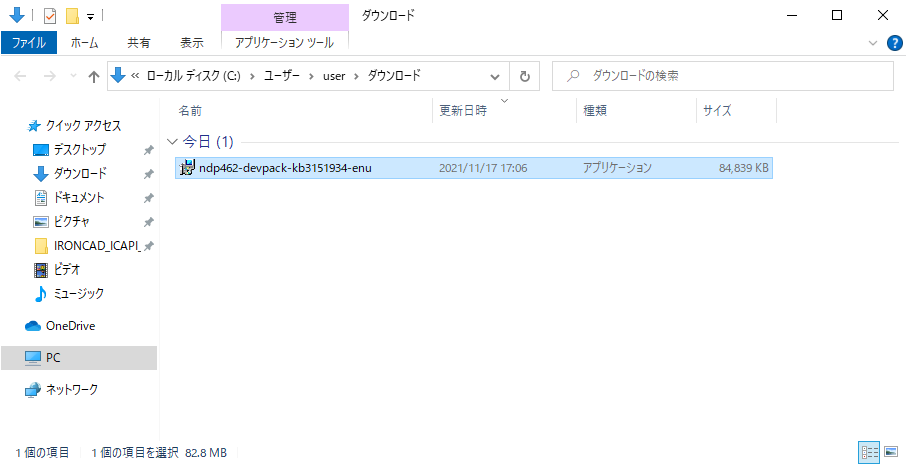
Task: Click the Refresh button beside address bar
Action: click(525, 76)
